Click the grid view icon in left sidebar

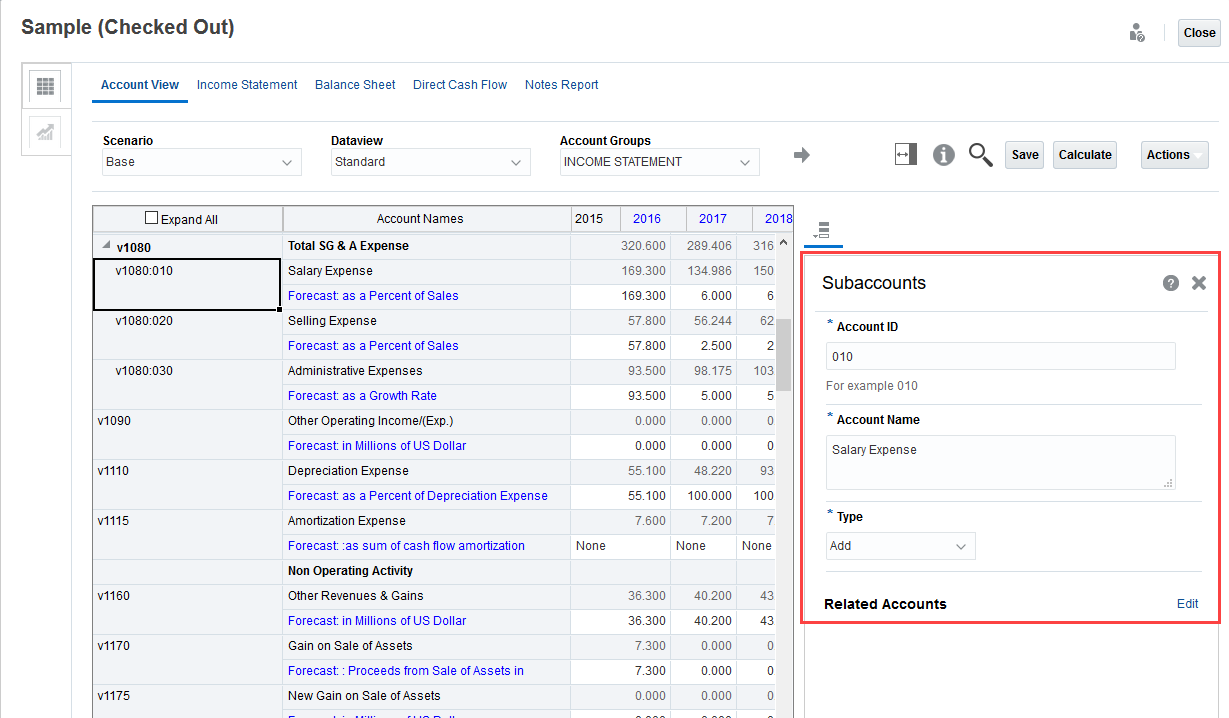click(x=45, y=86)
